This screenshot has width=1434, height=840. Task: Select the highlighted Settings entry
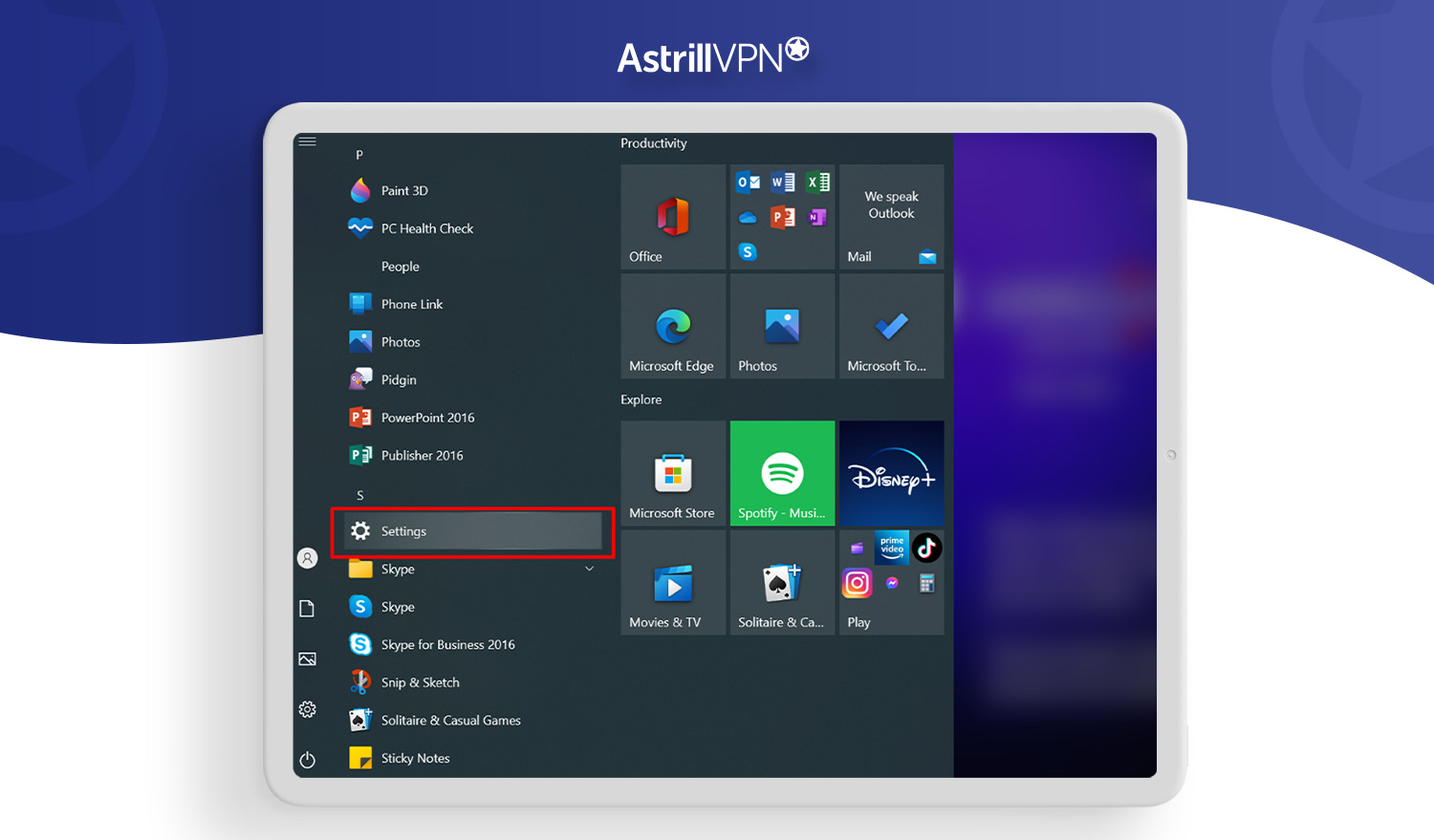click(473, 531)
